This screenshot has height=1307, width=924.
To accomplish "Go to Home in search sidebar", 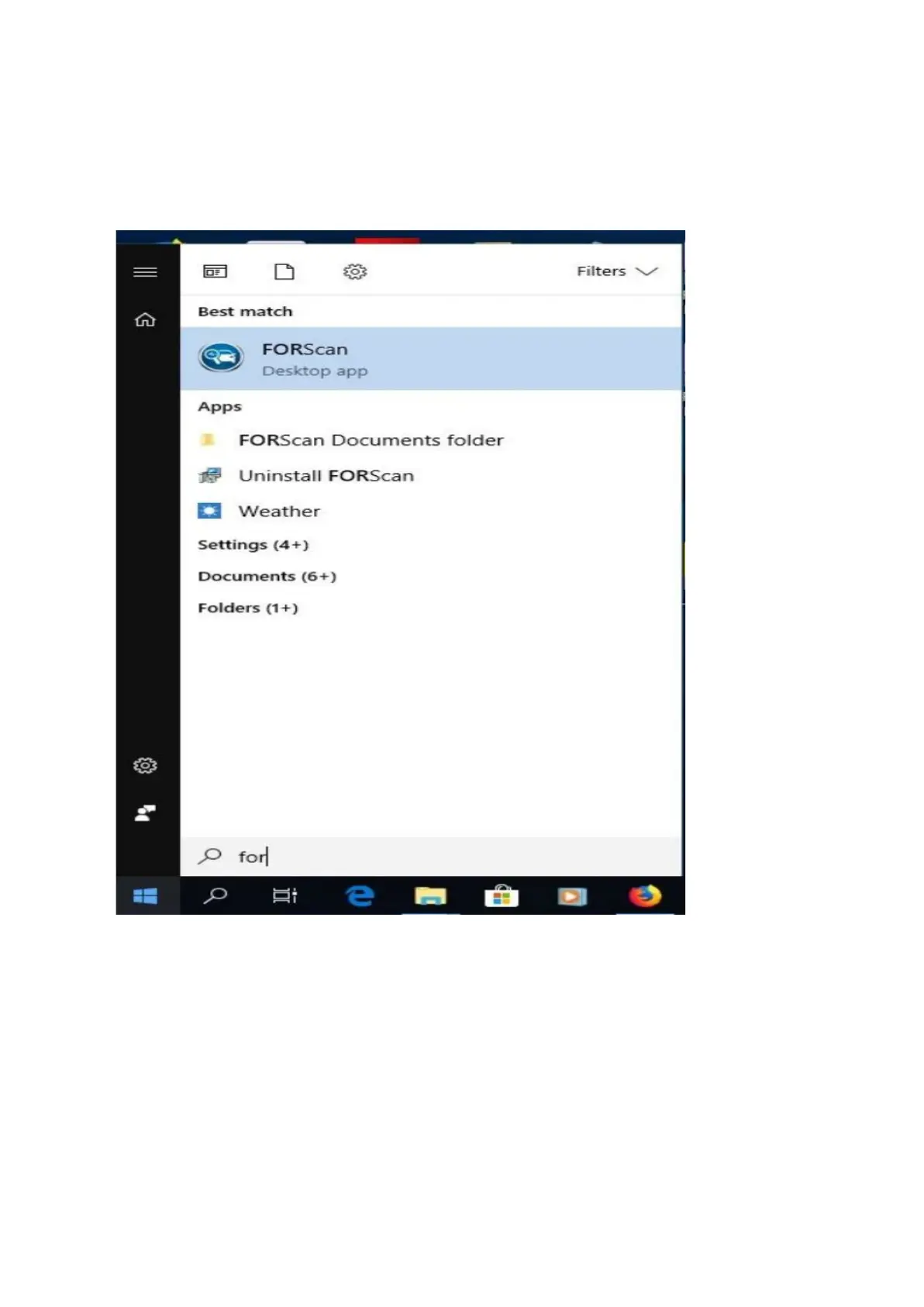I will [145, 319].
